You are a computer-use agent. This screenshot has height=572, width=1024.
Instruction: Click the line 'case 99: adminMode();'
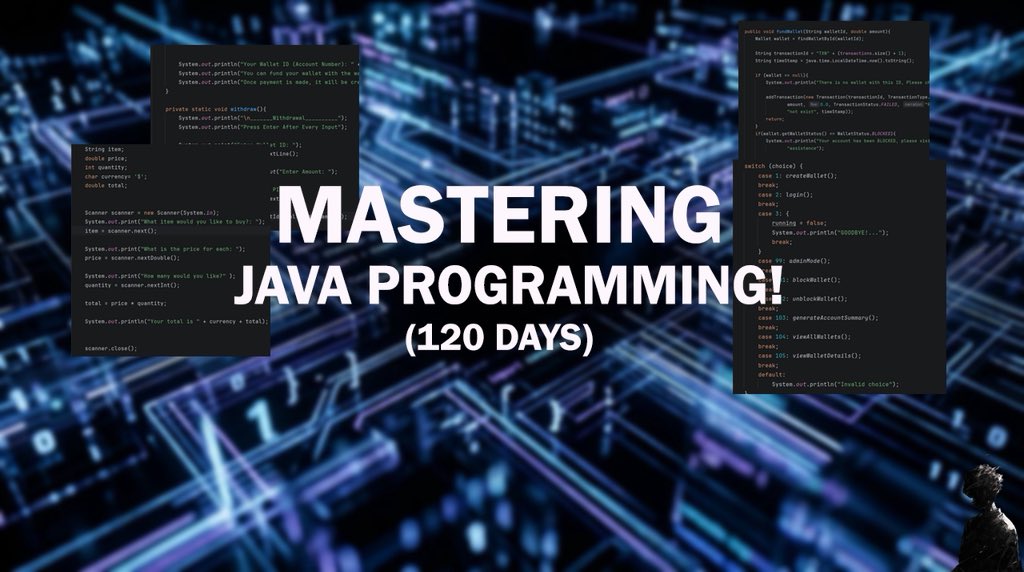coord(793,261)
